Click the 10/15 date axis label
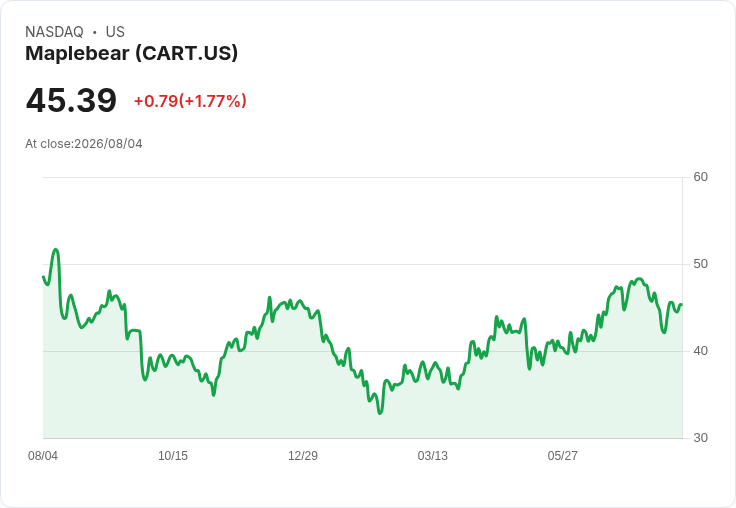Image resolution: width=736 pixels, height=508 pixels. click(173, 456)
